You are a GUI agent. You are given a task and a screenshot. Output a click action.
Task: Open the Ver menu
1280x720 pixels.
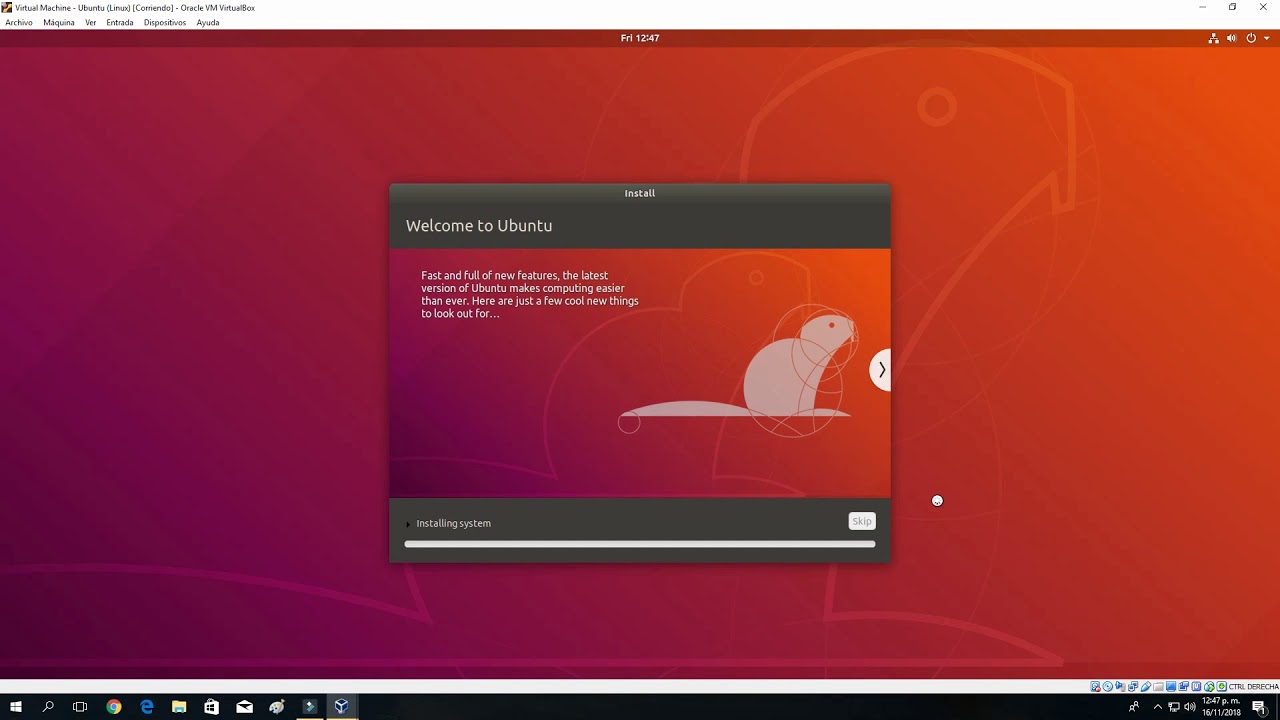[x=90, y=22]
